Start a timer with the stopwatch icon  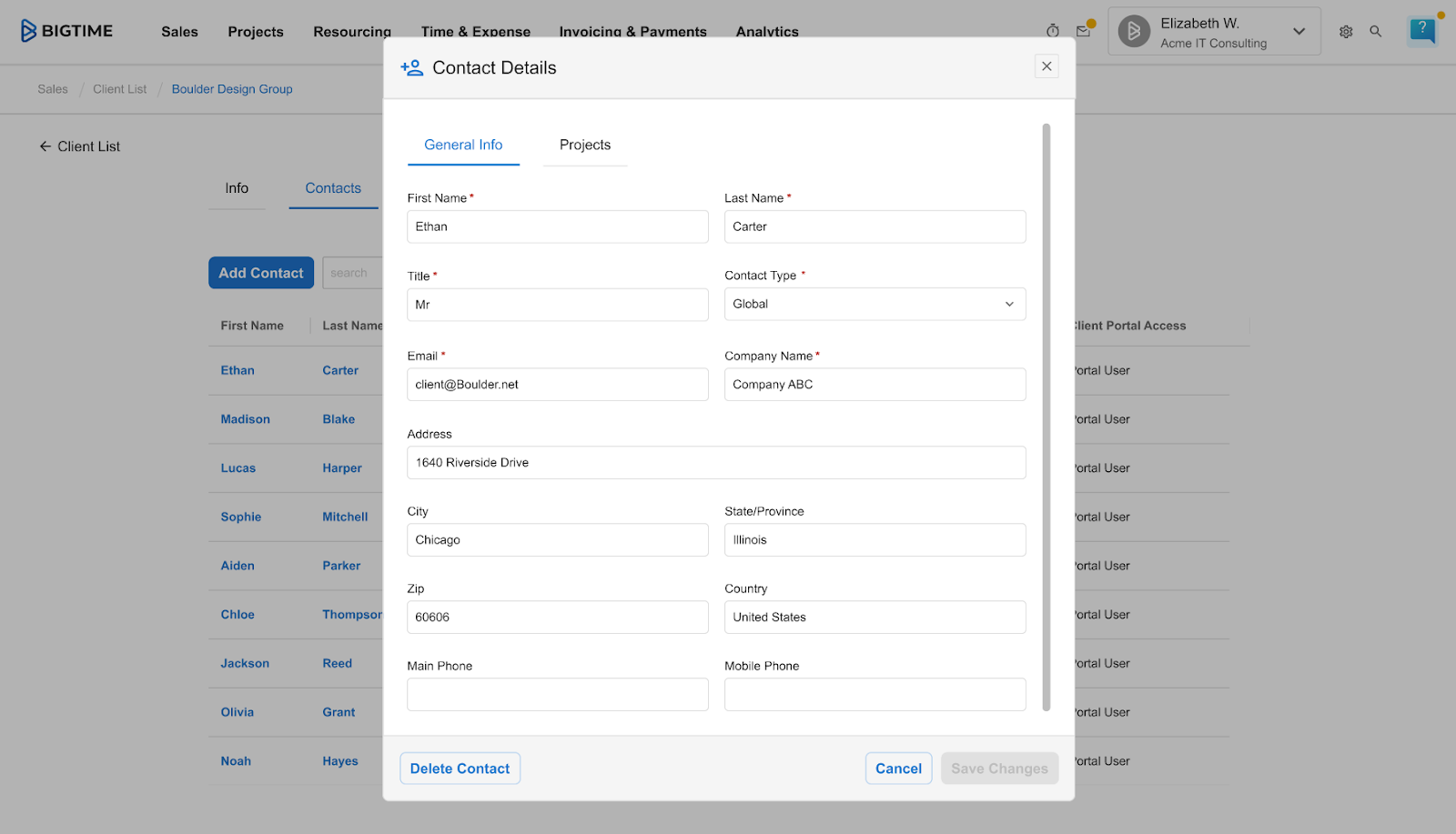click(1052, 30)
